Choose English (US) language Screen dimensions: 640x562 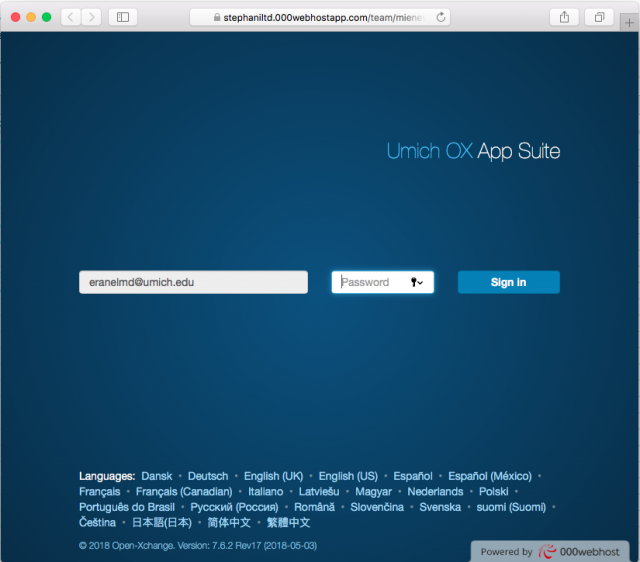pos(348,476)
